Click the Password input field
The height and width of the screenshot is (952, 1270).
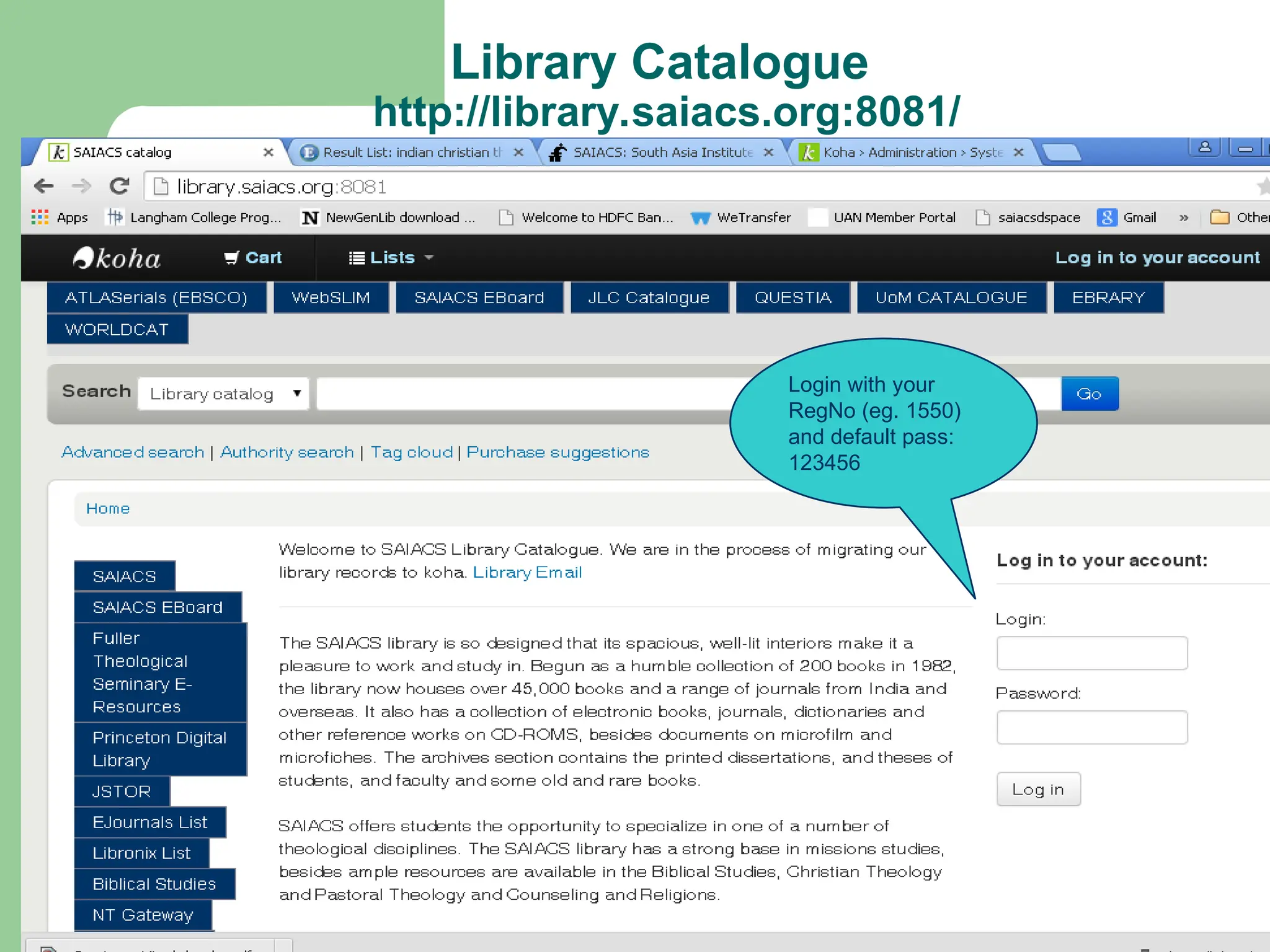coord(1092,728)
